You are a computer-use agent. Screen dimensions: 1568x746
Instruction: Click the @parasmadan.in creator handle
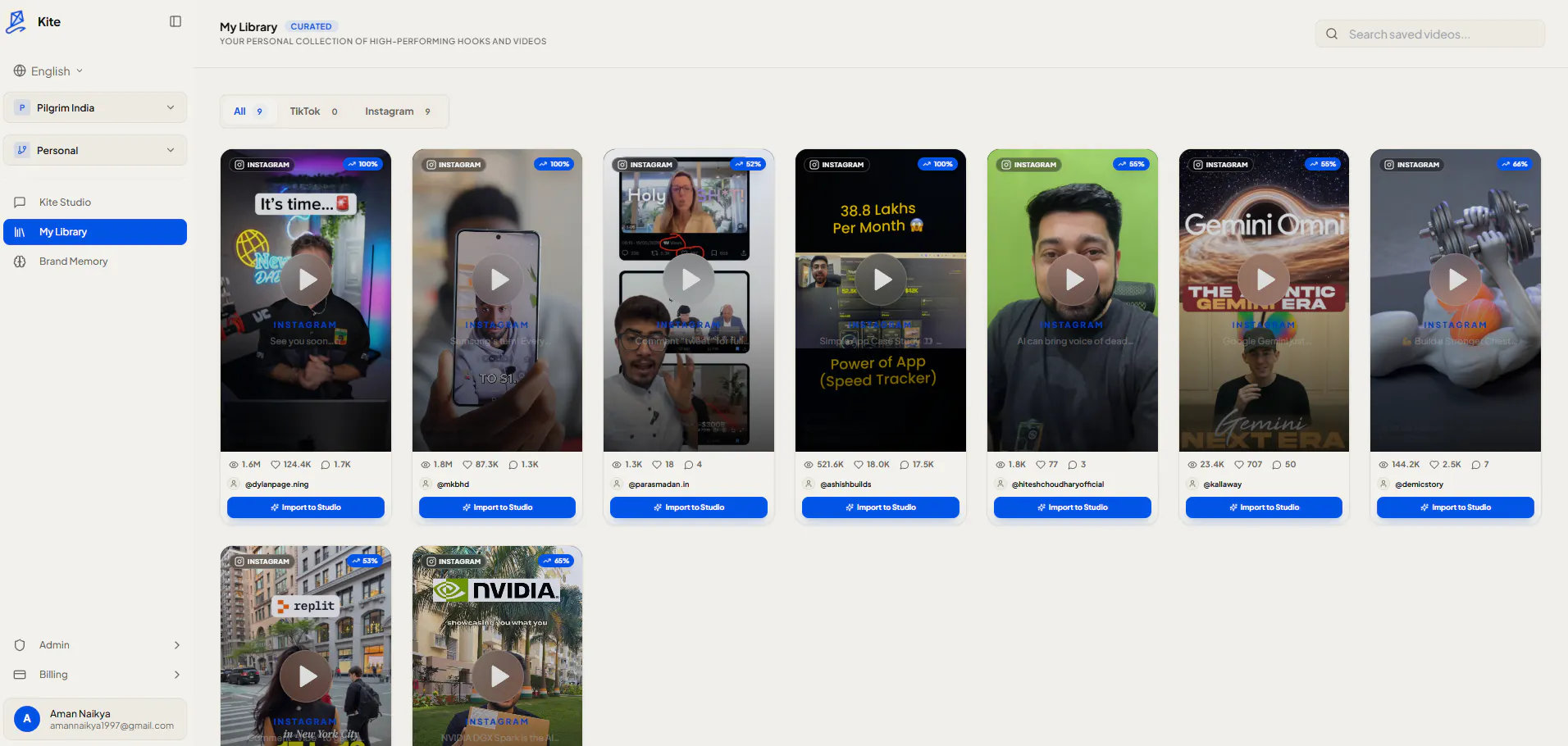[x=659, y=484]
